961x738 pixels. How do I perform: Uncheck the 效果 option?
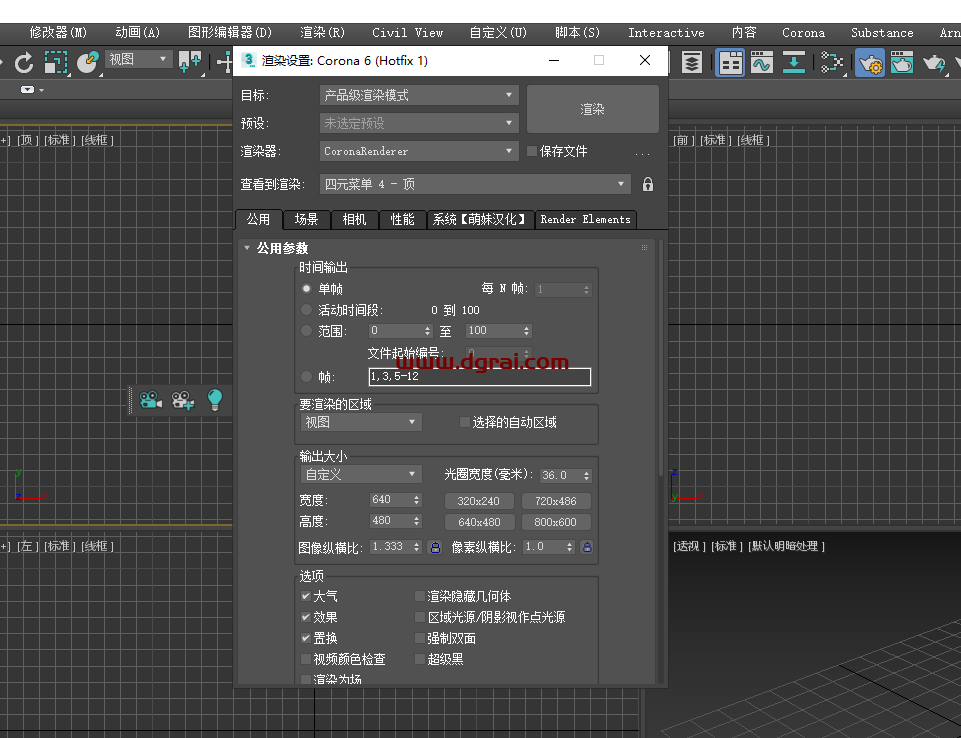tap(305, 617)
